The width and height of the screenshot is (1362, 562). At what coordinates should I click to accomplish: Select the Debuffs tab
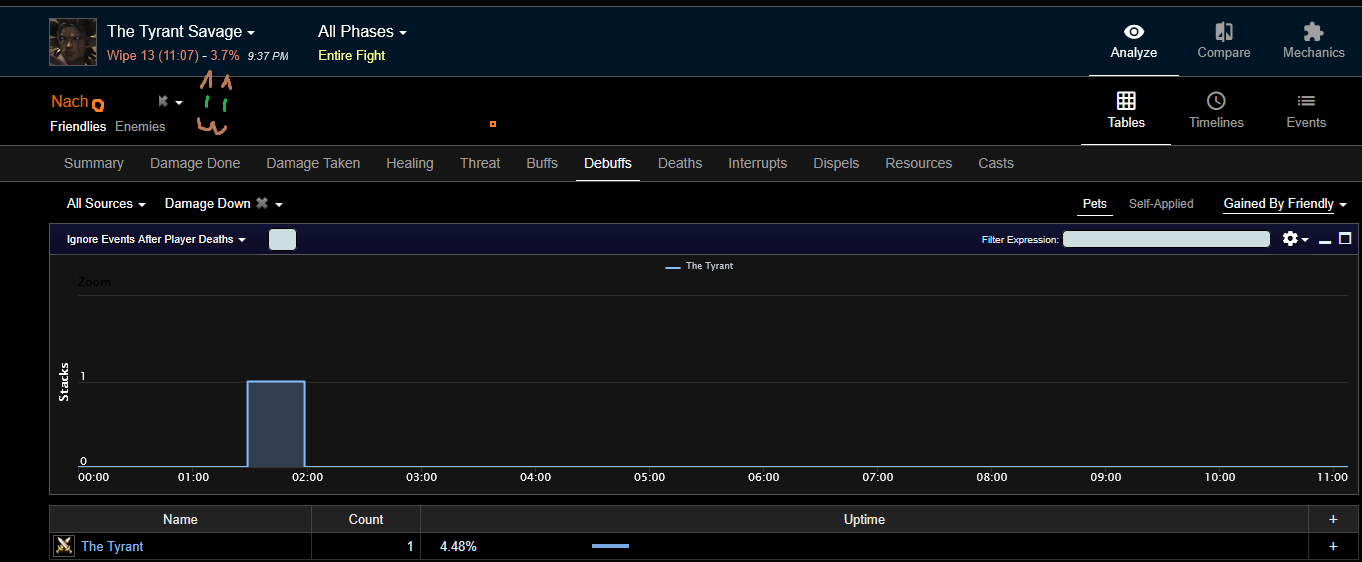pyautogui.click(x=608, y=163)
